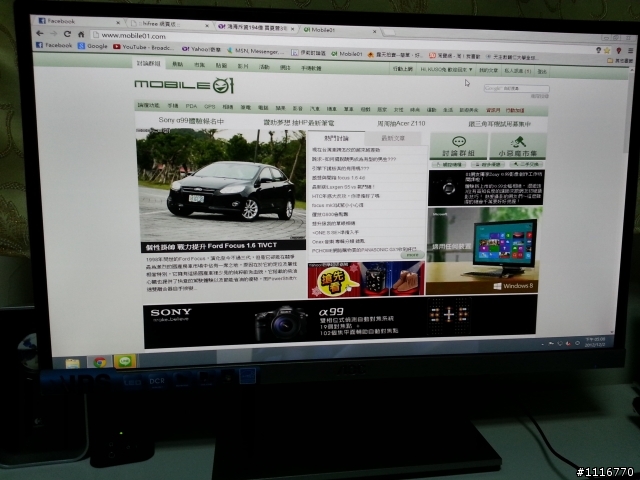The width and height of the screenshot is (640, 480).
Task: Click the 小惡魔市集 gavel icon button
Action: point(518,146)
